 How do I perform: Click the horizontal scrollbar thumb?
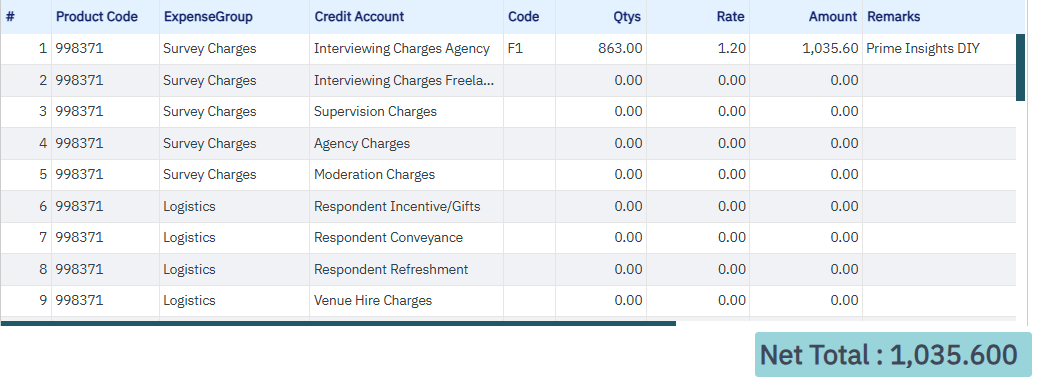(x=338, y=323)
